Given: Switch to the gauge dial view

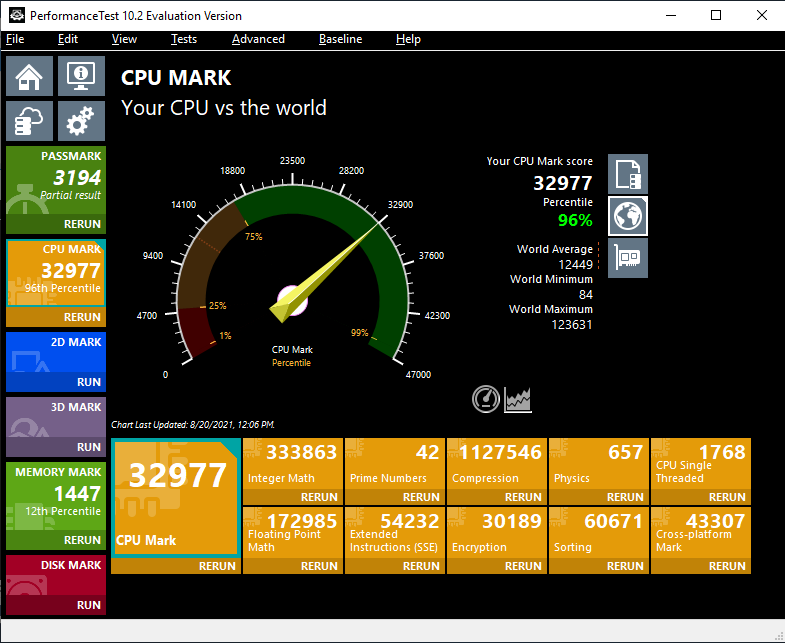Looking at the screenshot, I should coord(486,399).
